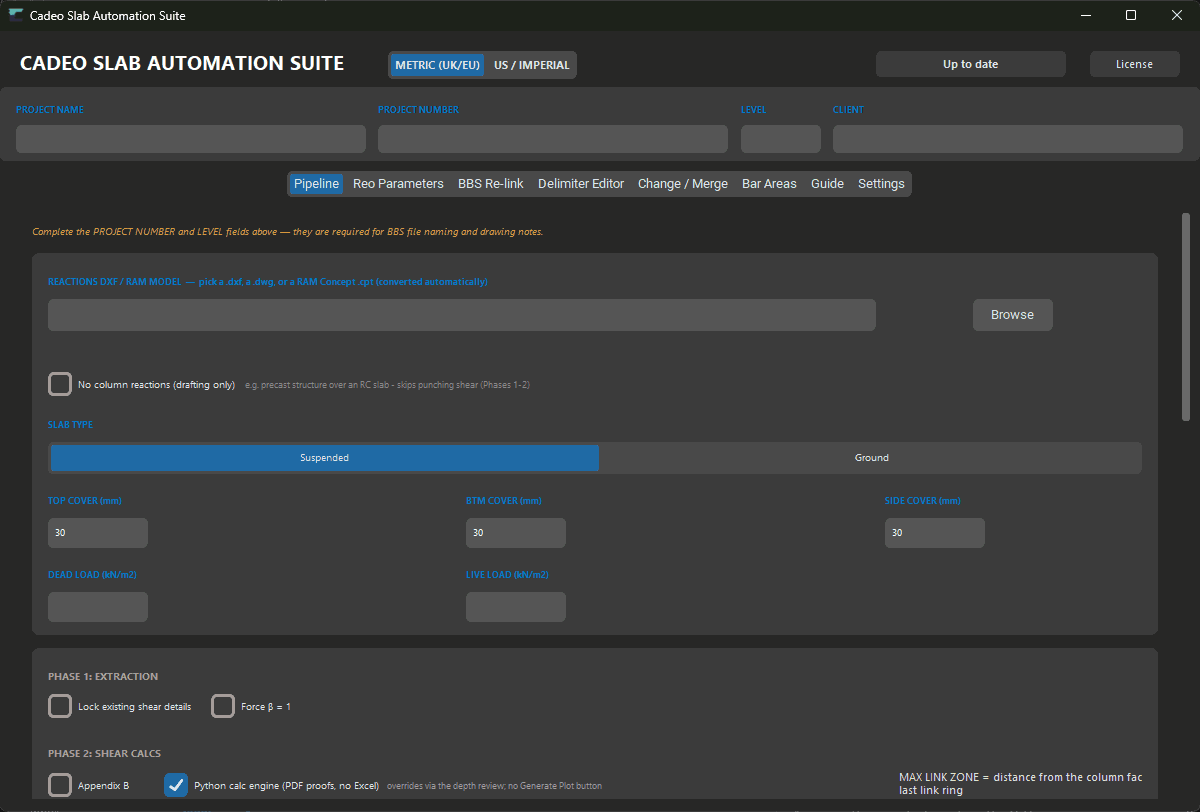Viewport: 1200px width, 812px height.
Task: Click the Up to date button
Action: coord(970,64)
